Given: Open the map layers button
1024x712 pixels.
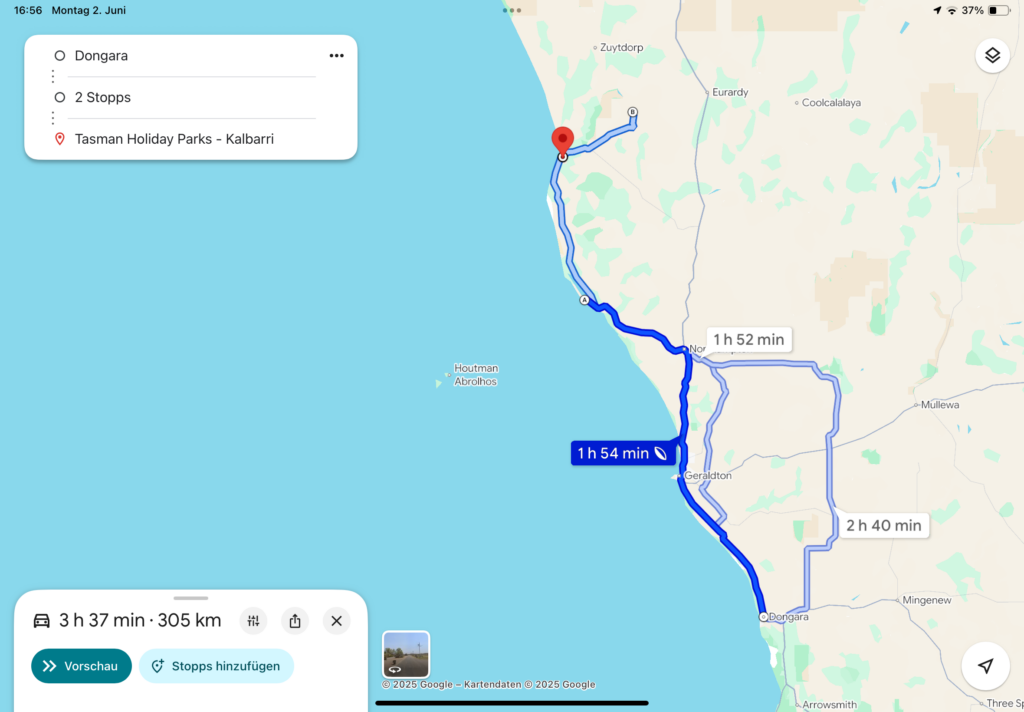Looking at the screenshot, I should (x=992, y=56).
